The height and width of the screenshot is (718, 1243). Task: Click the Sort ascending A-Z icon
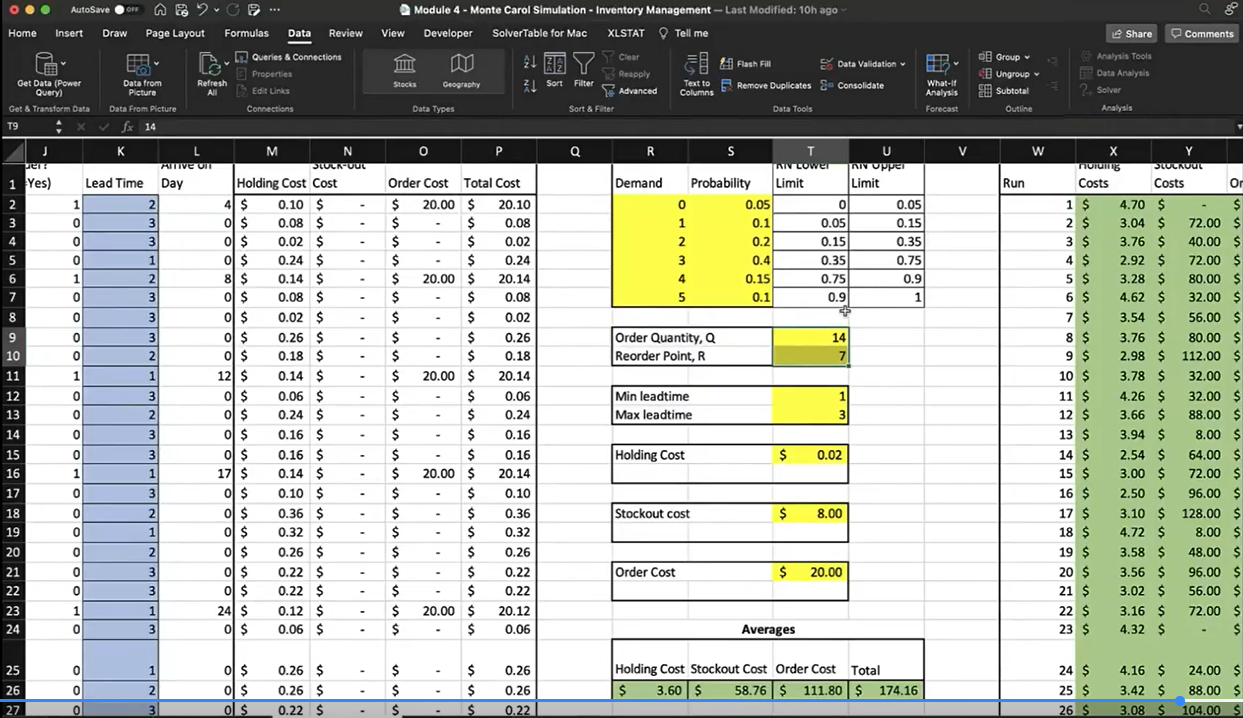click(530, 62)
